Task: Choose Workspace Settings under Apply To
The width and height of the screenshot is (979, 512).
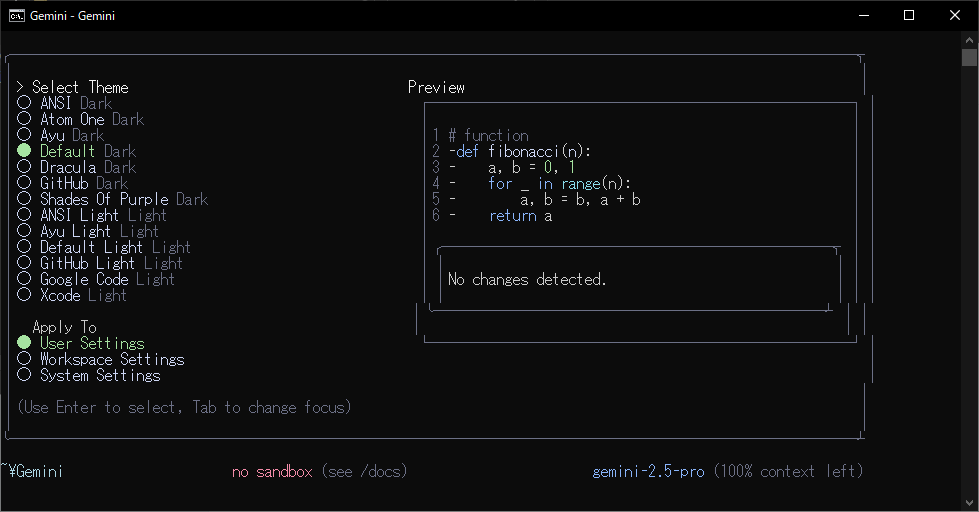Action: [x=24, y=358]
